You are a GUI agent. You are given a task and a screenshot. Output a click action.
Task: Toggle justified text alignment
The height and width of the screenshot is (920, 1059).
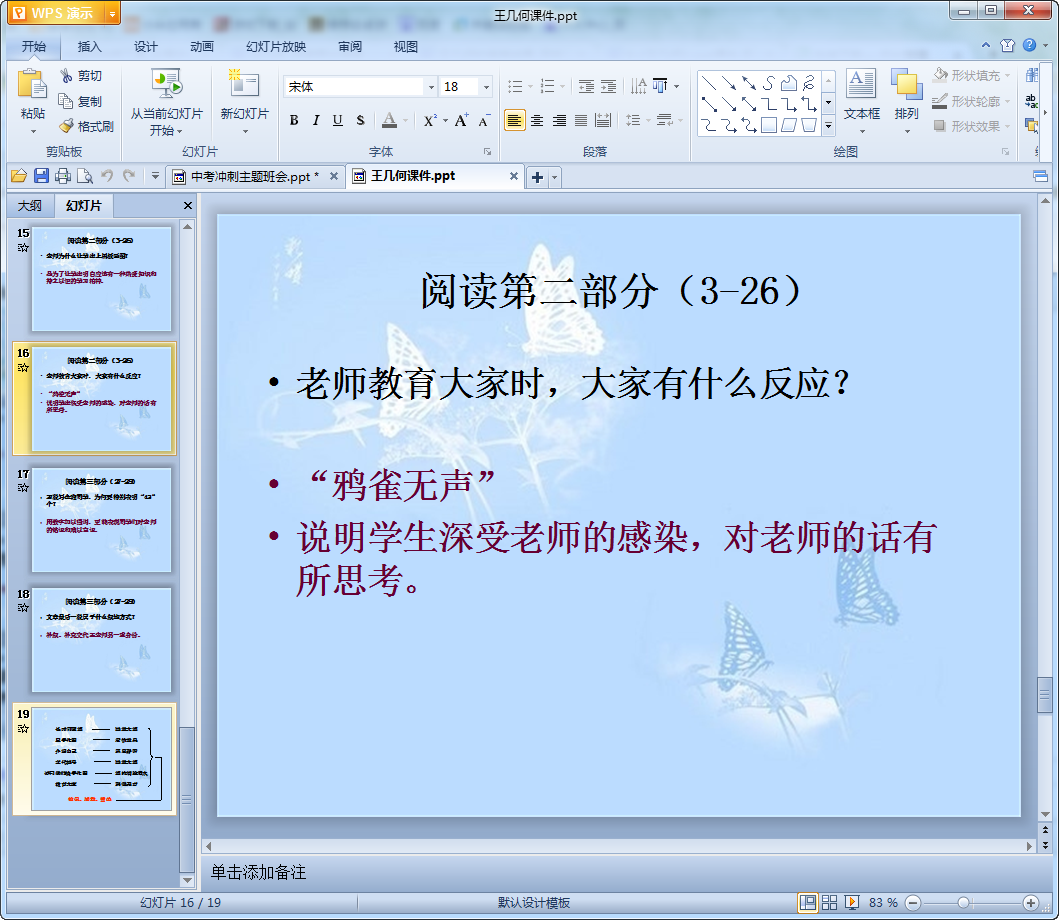click(581, 120)
